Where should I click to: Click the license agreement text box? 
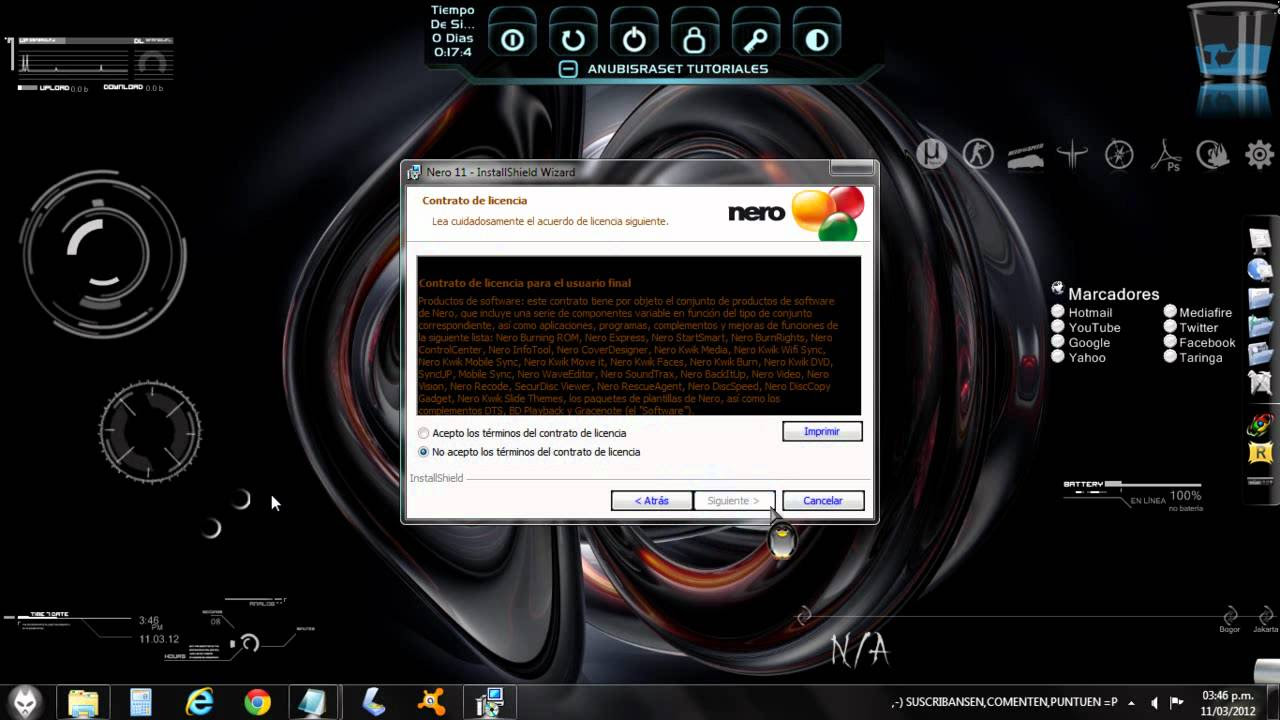coord(639,336)
